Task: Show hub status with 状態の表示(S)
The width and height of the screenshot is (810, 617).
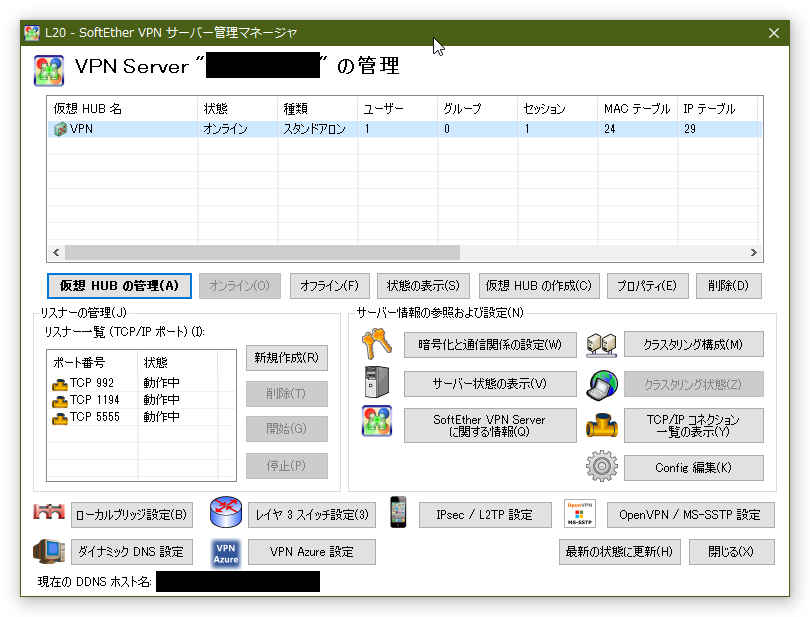Action: click(423, 286)
